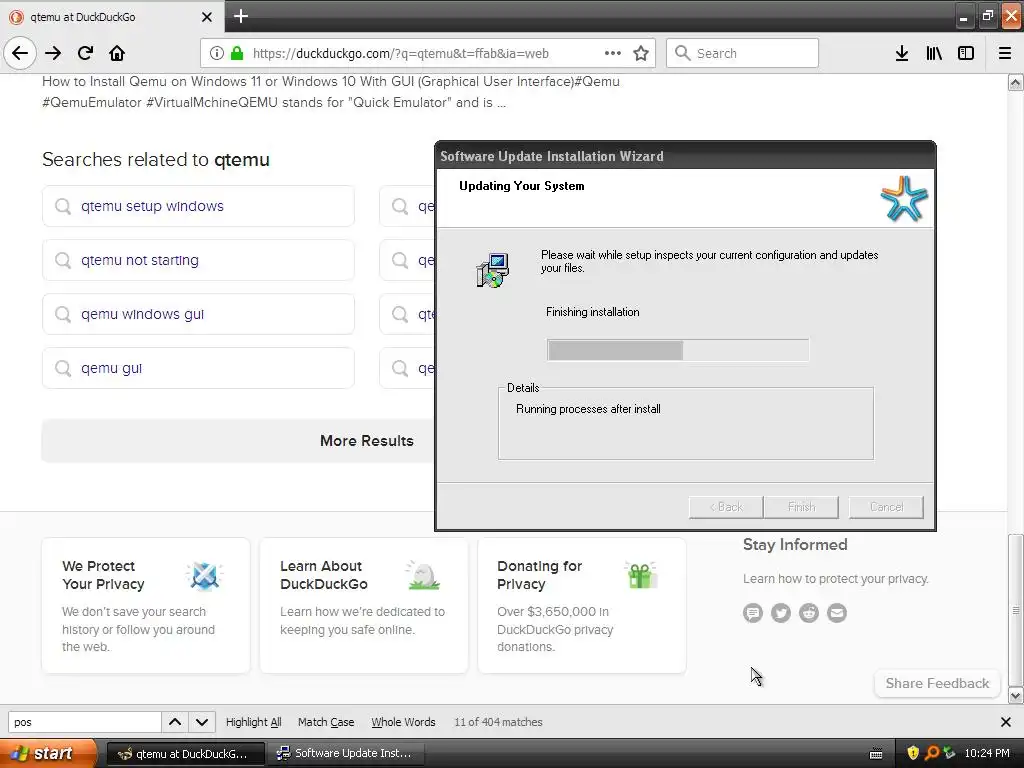Load More Results
This screenshot has height=768, width=1024.
(366, 441)
